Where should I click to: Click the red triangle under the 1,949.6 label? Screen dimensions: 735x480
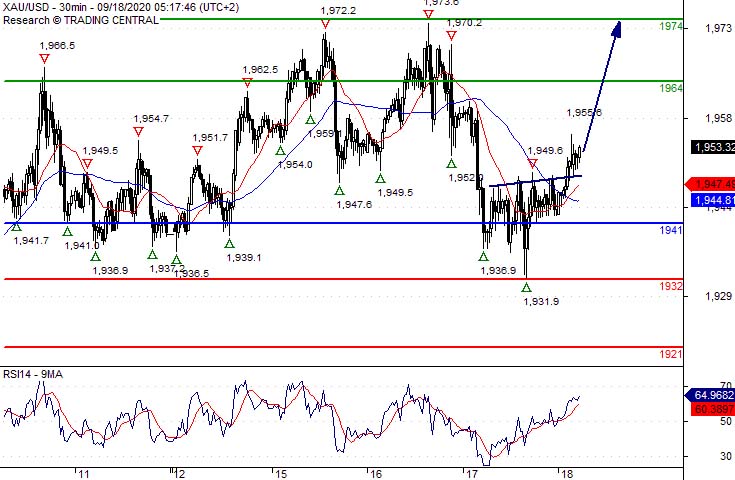(532, 164)
